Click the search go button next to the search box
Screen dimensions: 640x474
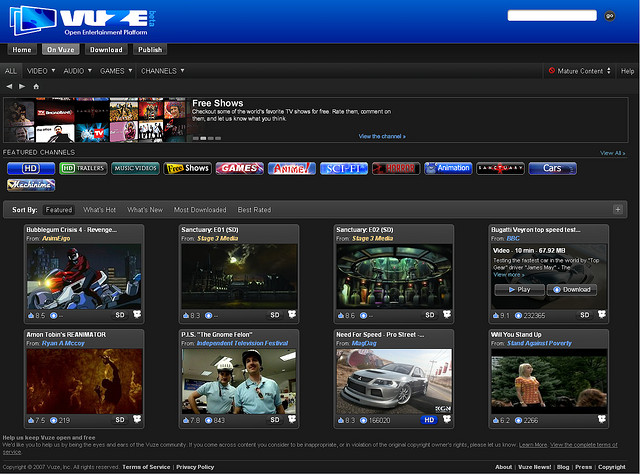(610, 16)
